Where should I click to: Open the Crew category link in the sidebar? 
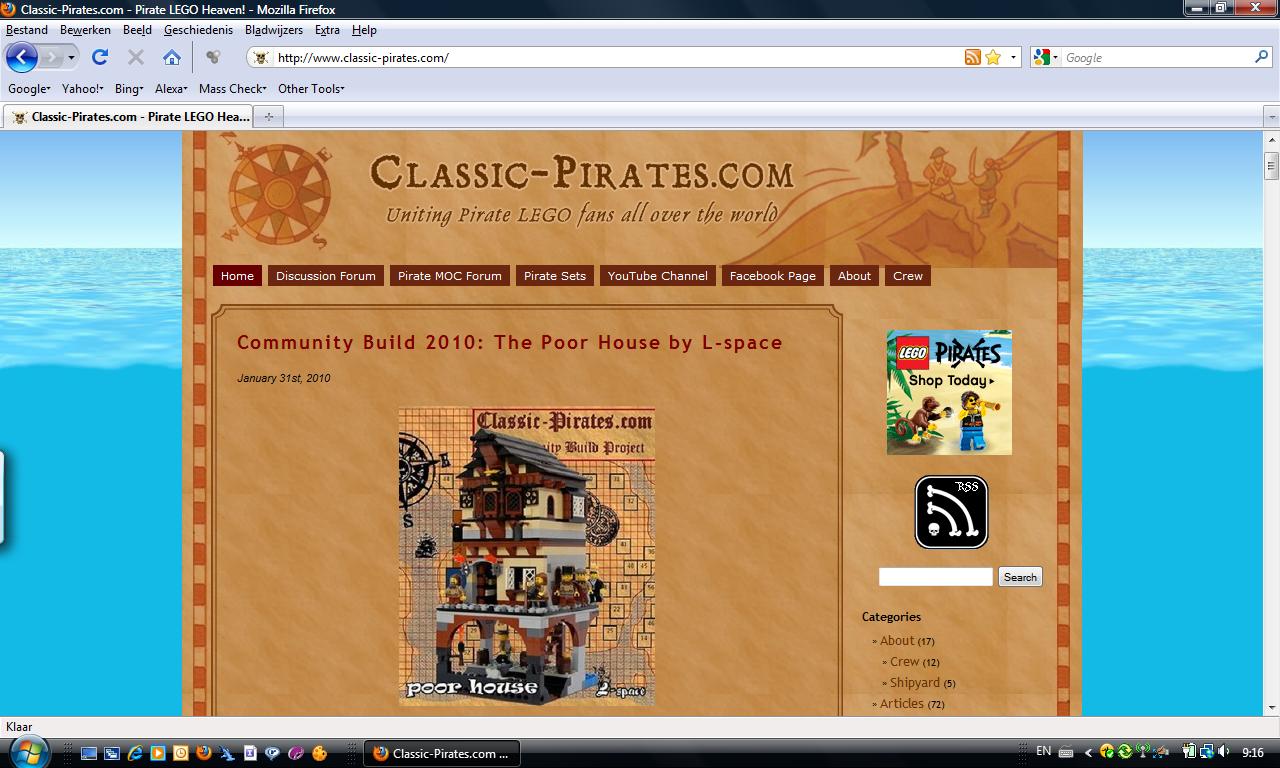[x=904, y=662]
